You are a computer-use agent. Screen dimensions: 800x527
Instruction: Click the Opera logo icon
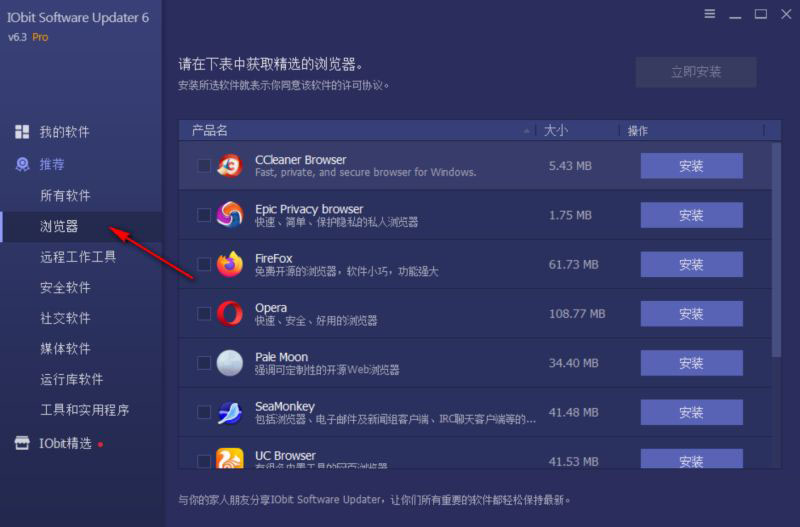coord(230,313)
